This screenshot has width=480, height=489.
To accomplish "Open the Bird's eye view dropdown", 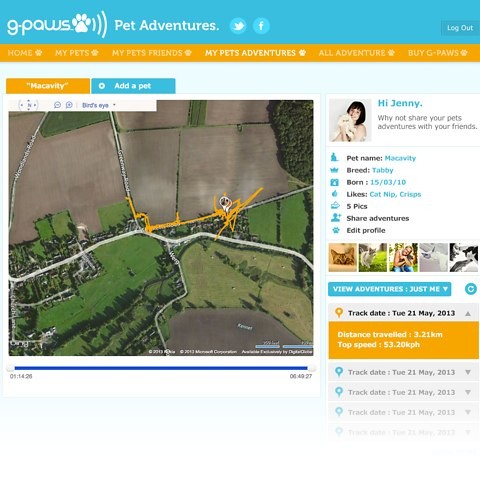I will [99, 105].
